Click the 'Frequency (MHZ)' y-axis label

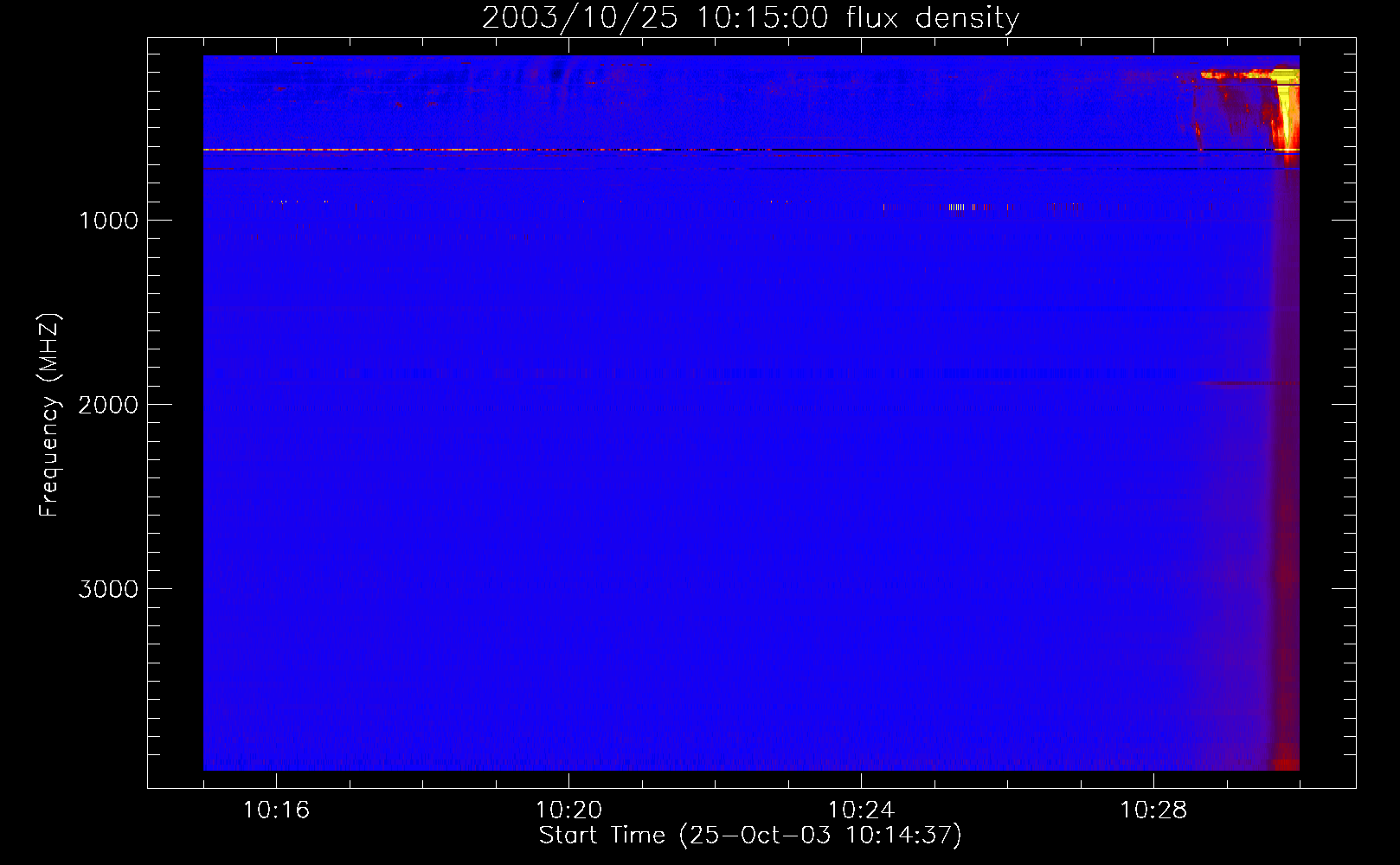(49, 415)
